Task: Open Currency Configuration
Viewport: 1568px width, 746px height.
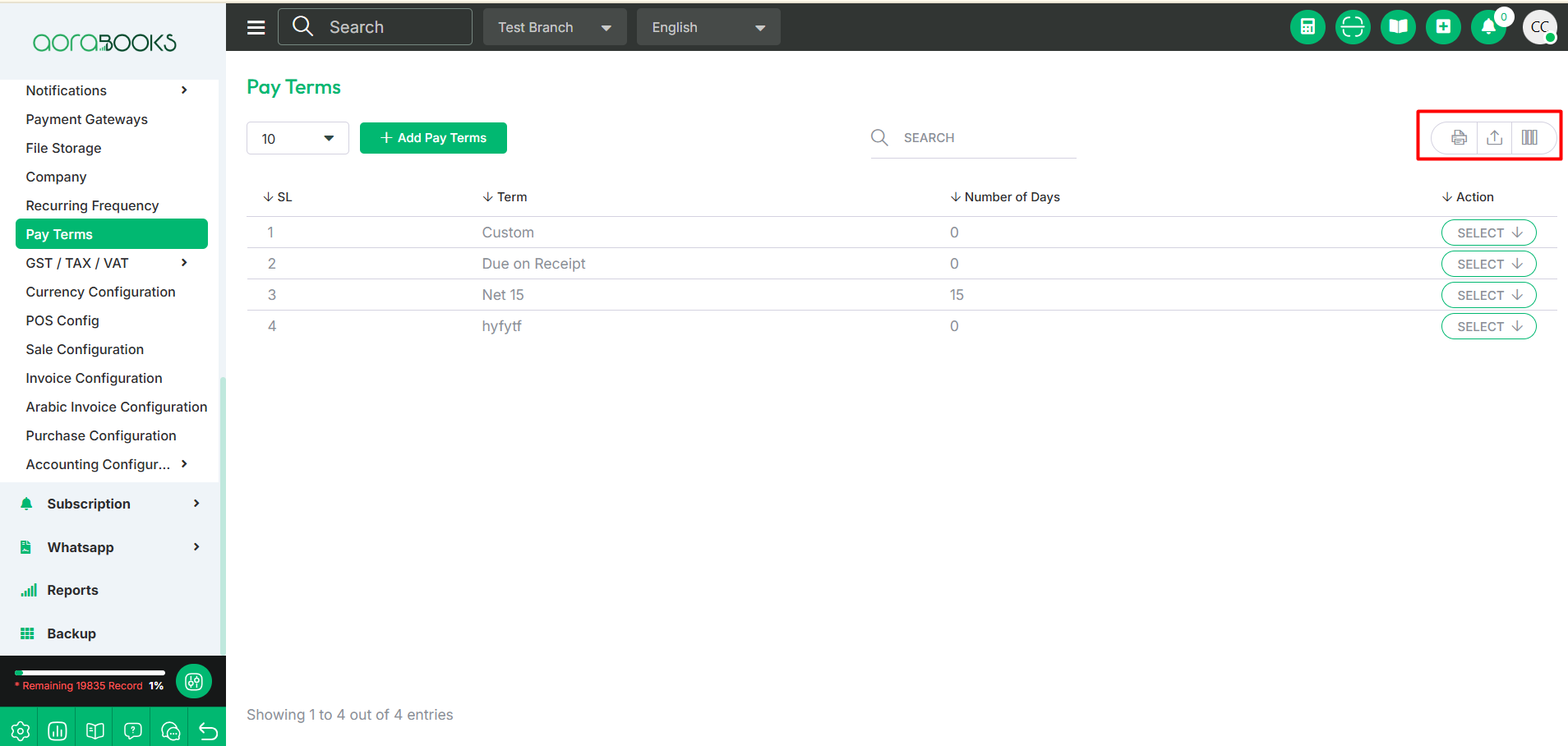Action: click(100, 292)
